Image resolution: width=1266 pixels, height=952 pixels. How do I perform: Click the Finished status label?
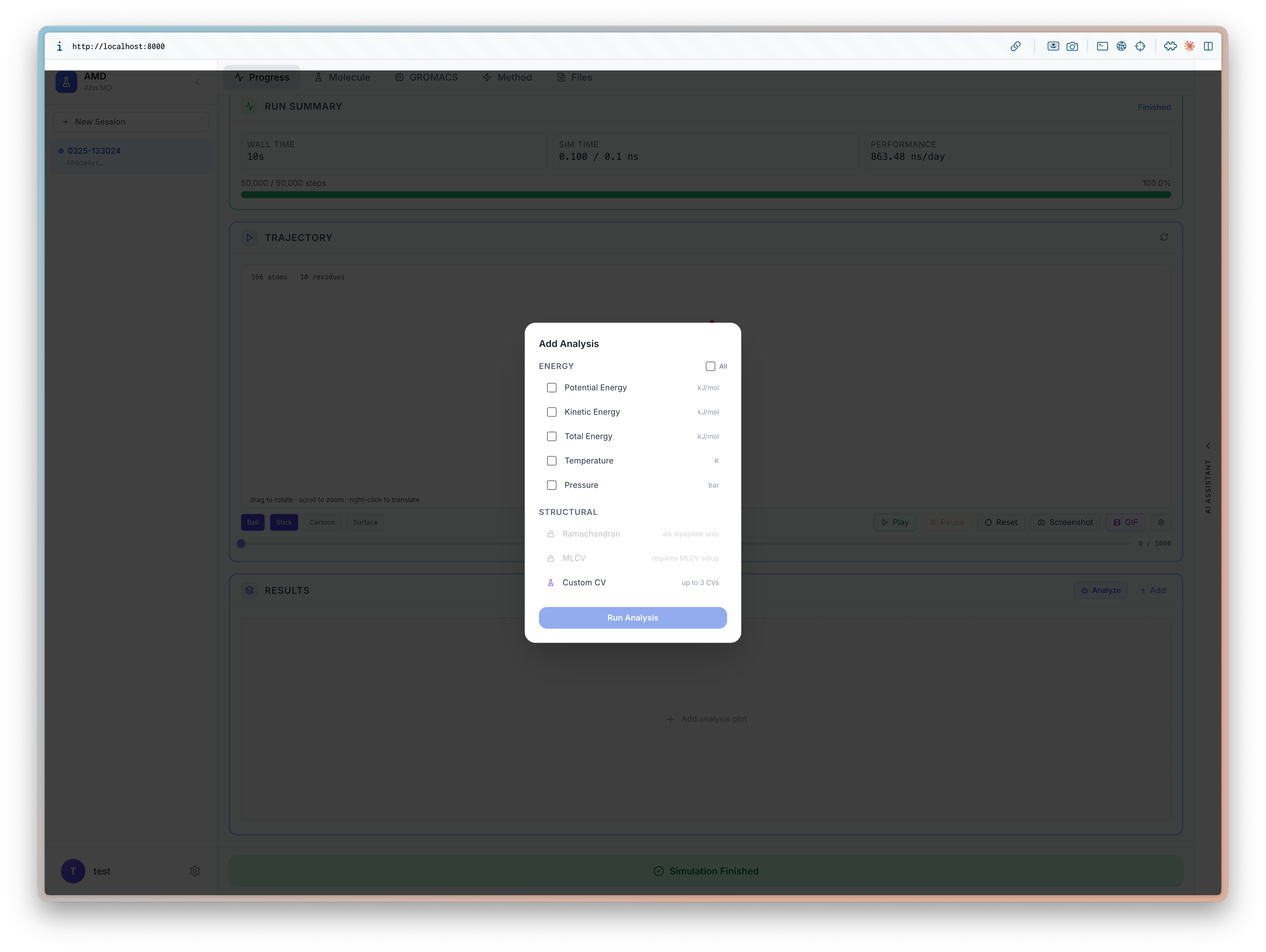1154,107
